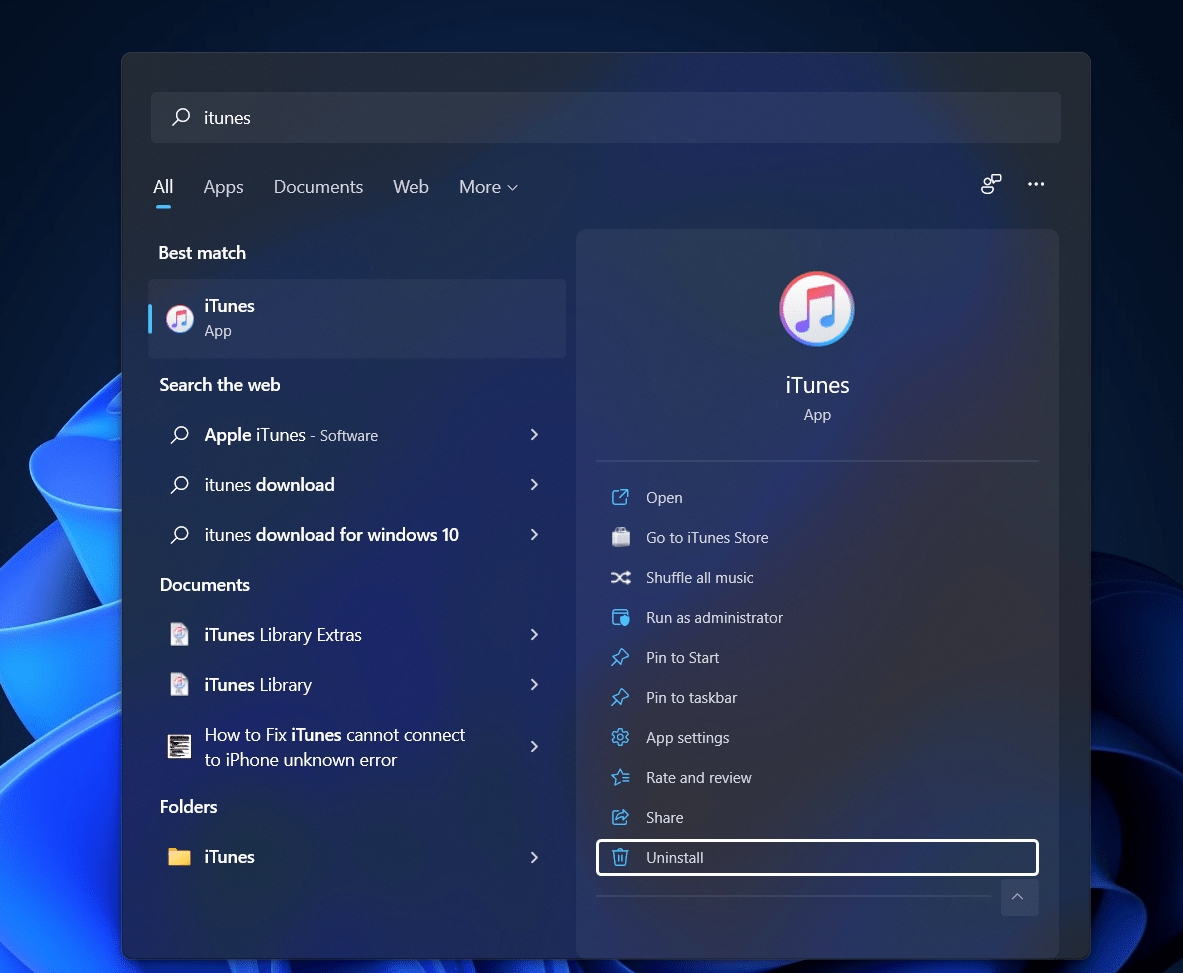Switch to the Documents tab
The image size is (1183, 973).
tap(318, 187)
